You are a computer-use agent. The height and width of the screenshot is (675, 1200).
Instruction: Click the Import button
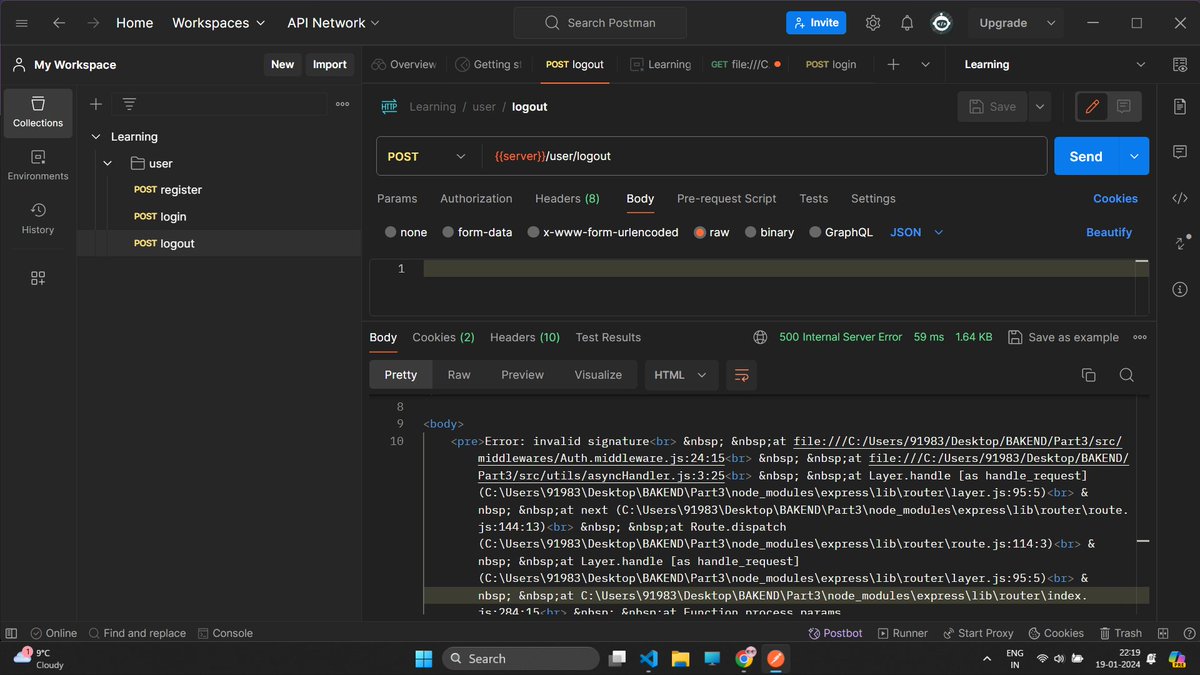click(x=329, y=64)
